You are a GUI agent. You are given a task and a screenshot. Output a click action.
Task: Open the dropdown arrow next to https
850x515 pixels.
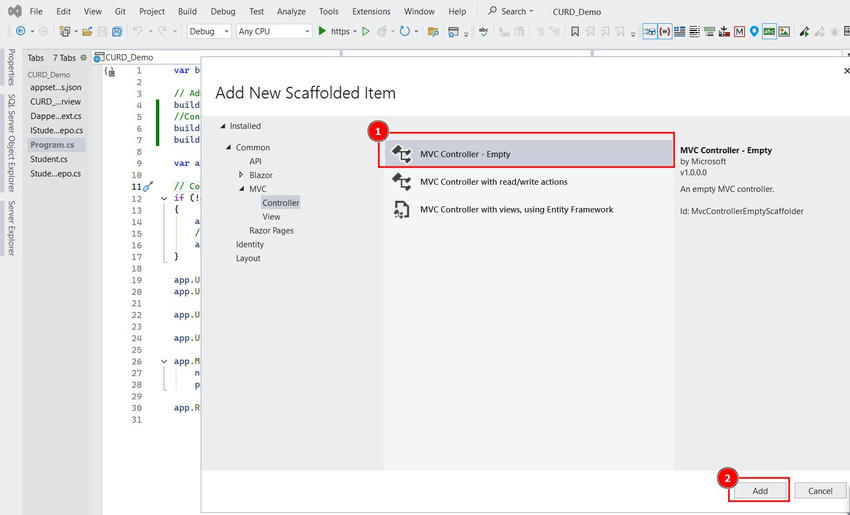(355, 31)
